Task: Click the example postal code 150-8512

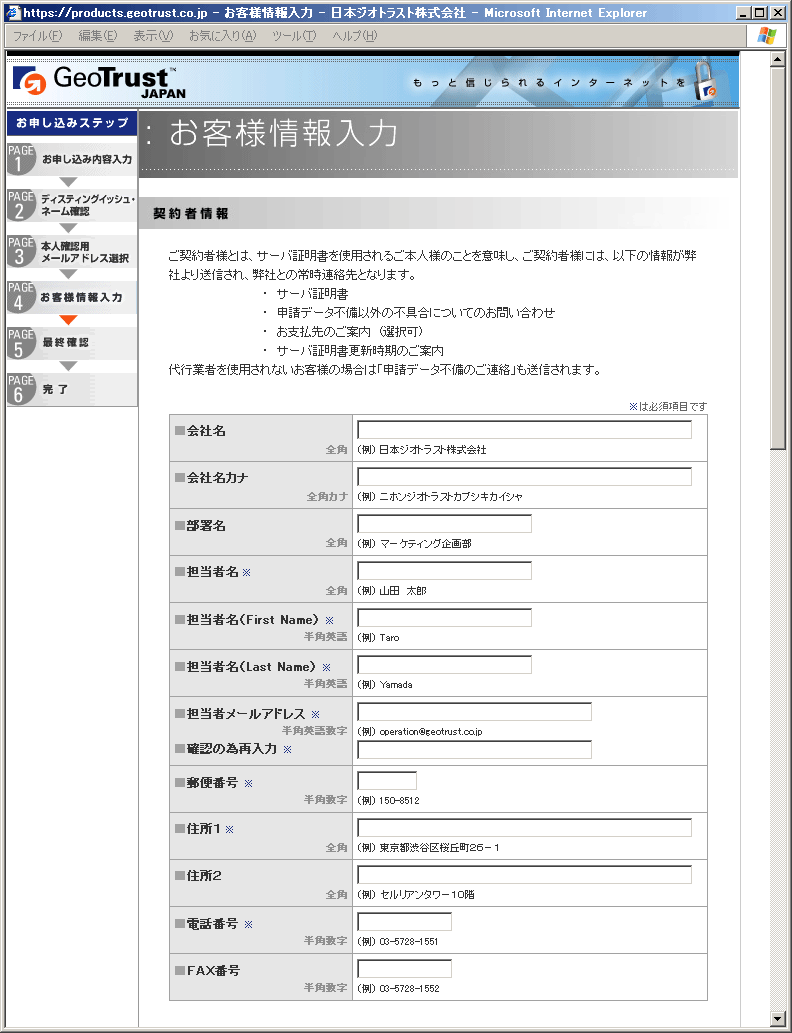Action: 399,800
